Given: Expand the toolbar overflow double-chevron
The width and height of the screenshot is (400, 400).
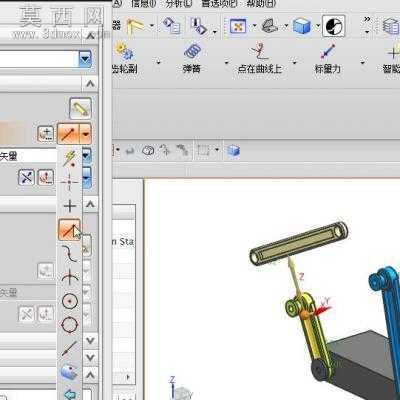Looking at the screenshot, I should [367, 19].
